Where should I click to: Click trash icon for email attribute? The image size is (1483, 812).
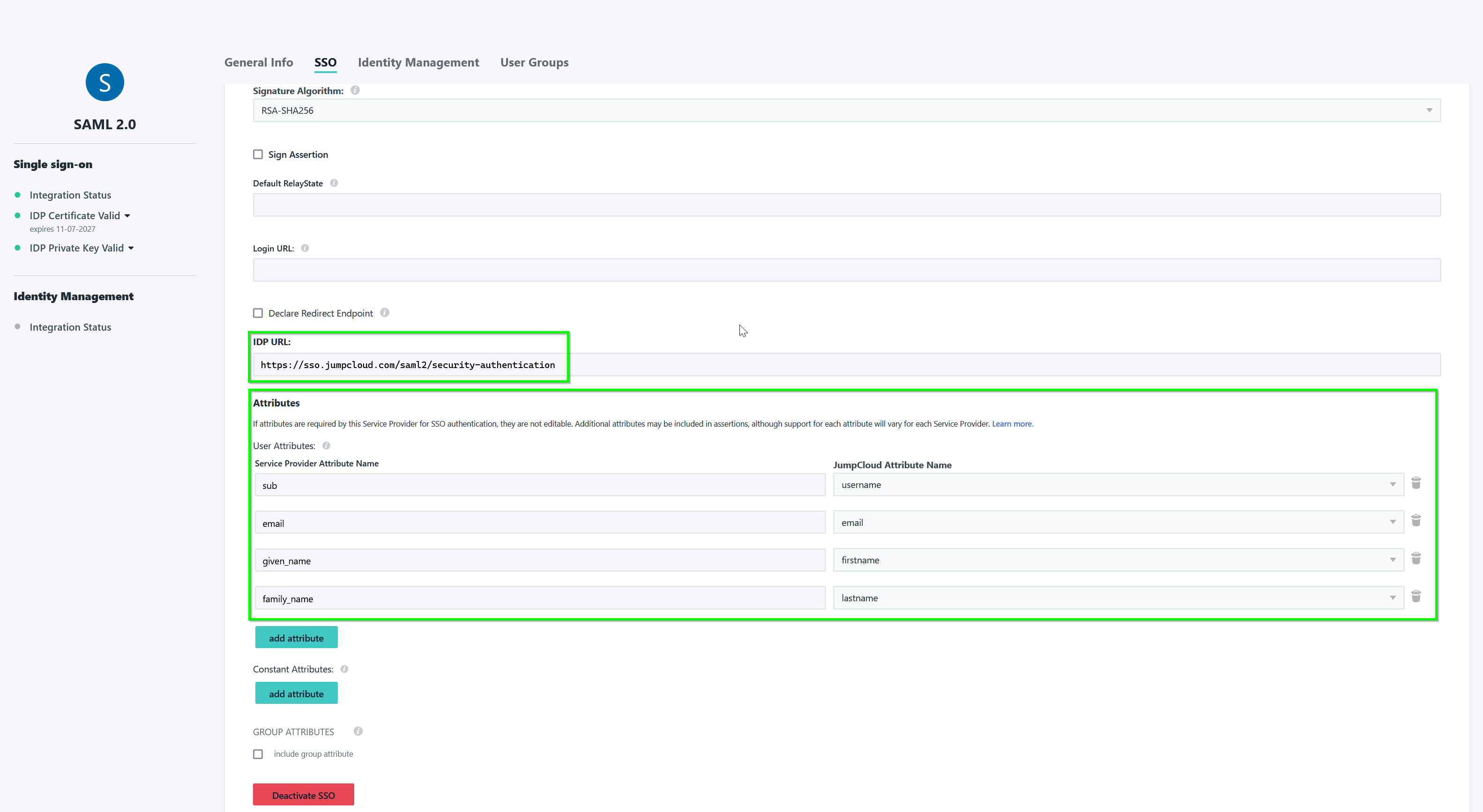1416,521
